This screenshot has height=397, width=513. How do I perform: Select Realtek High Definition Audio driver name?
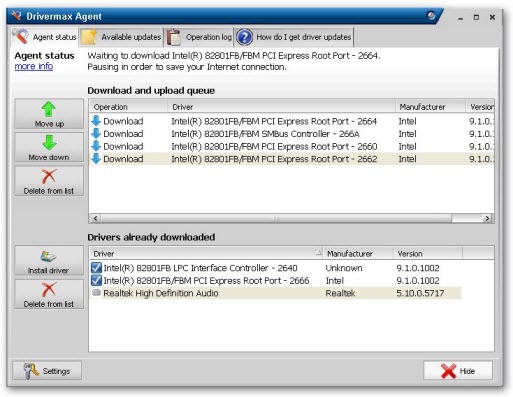[x=161, y=293]
